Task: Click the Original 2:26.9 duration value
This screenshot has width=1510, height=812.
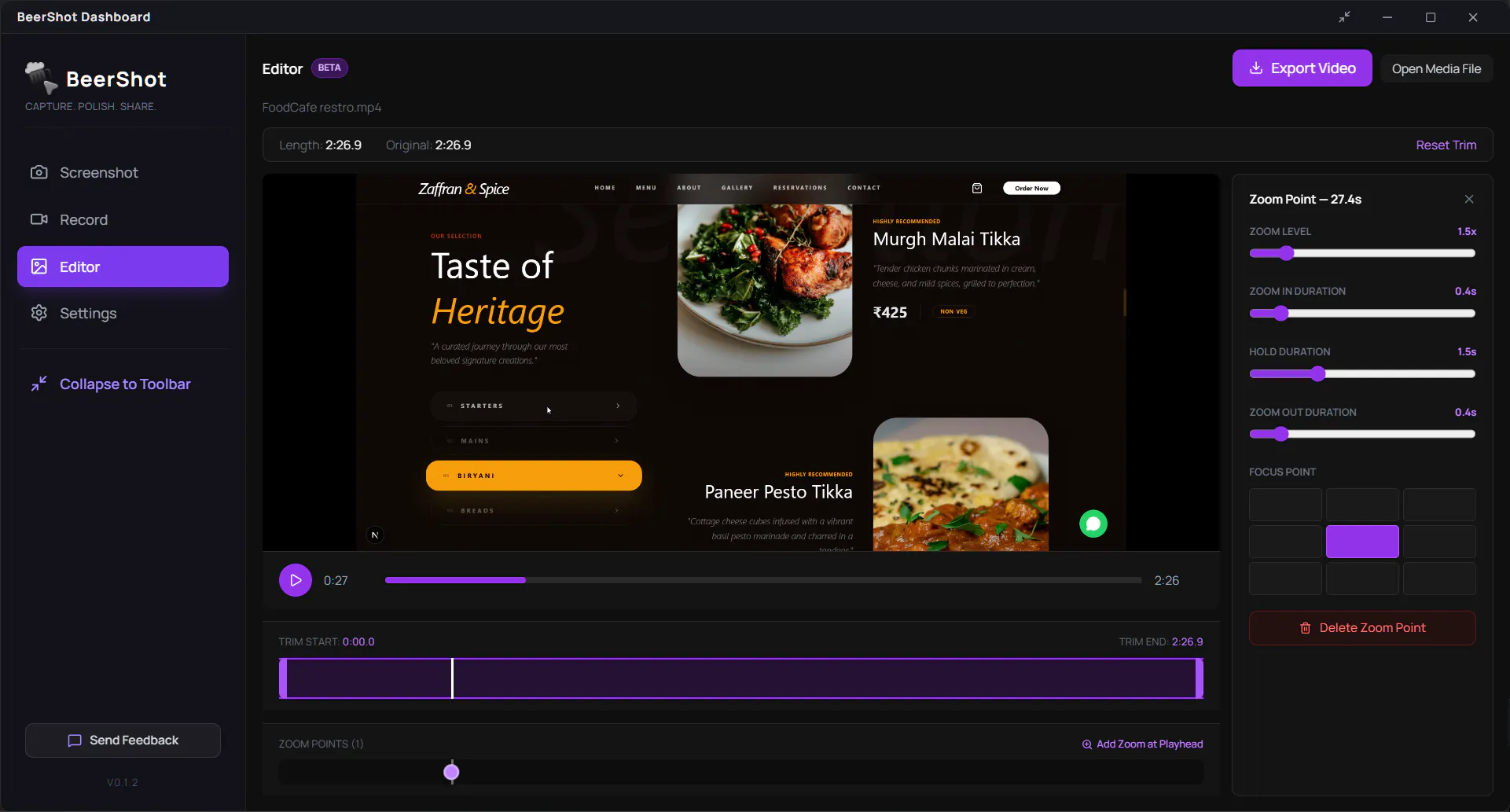Action: [x=454, y=145]
